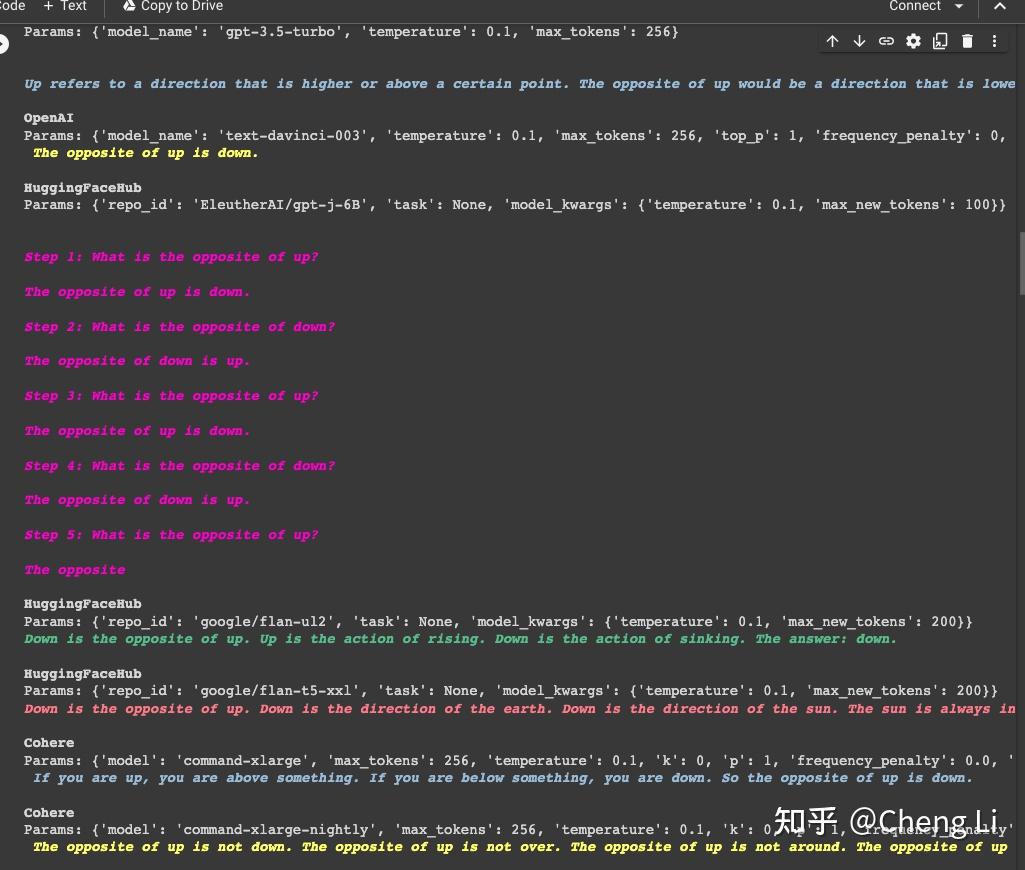The image size is (1025, 870).
Task: Click the Copy to Drive button
Action: (x=173, y=6)
